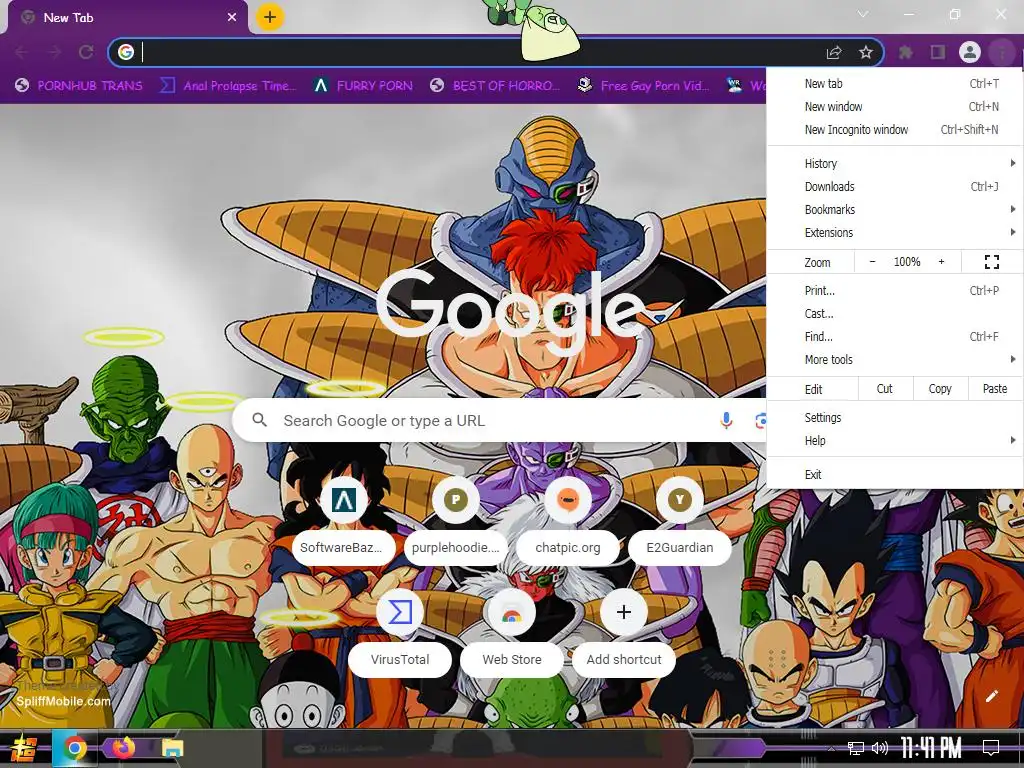Image resolution: width=1024 pixels, height=768 pixels.
Task: Open the VirusTotal shortcut tile
Action: [x=400, y=634]
